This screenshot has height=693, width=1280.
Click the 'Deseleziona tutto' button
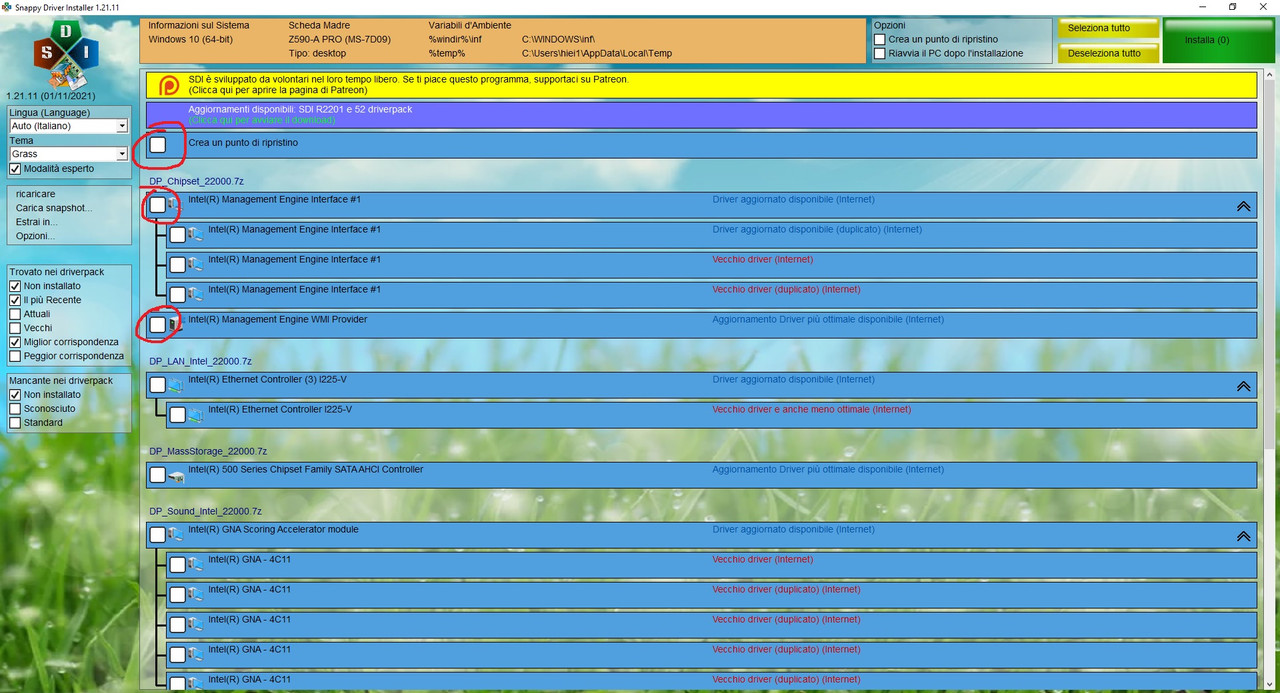pyautogui.click(x=1108, y=53)
